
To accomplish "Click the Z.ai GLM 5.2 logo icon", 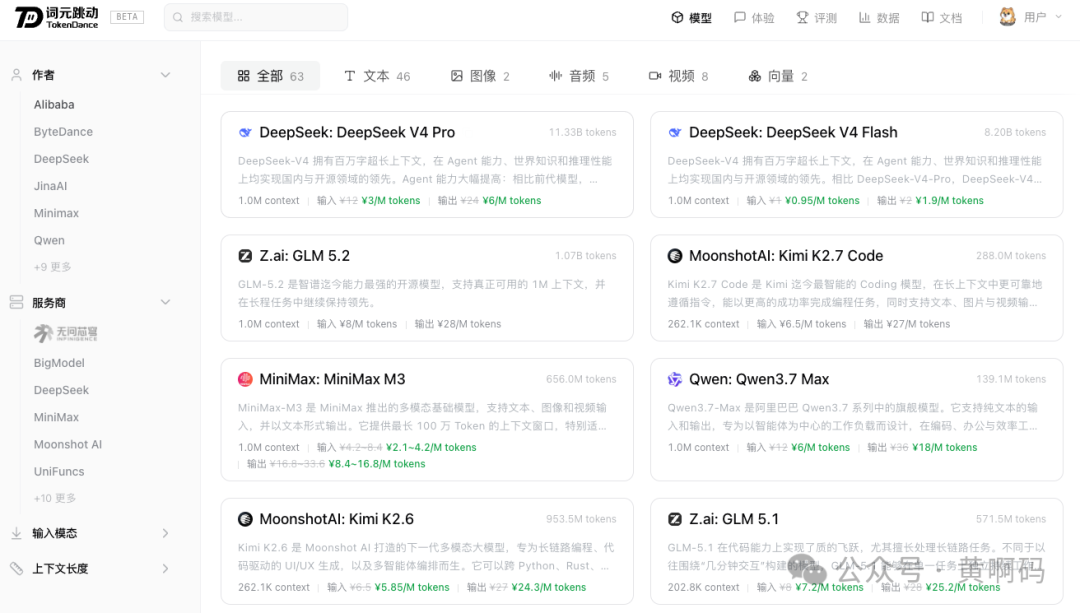I will coord(245,256).
